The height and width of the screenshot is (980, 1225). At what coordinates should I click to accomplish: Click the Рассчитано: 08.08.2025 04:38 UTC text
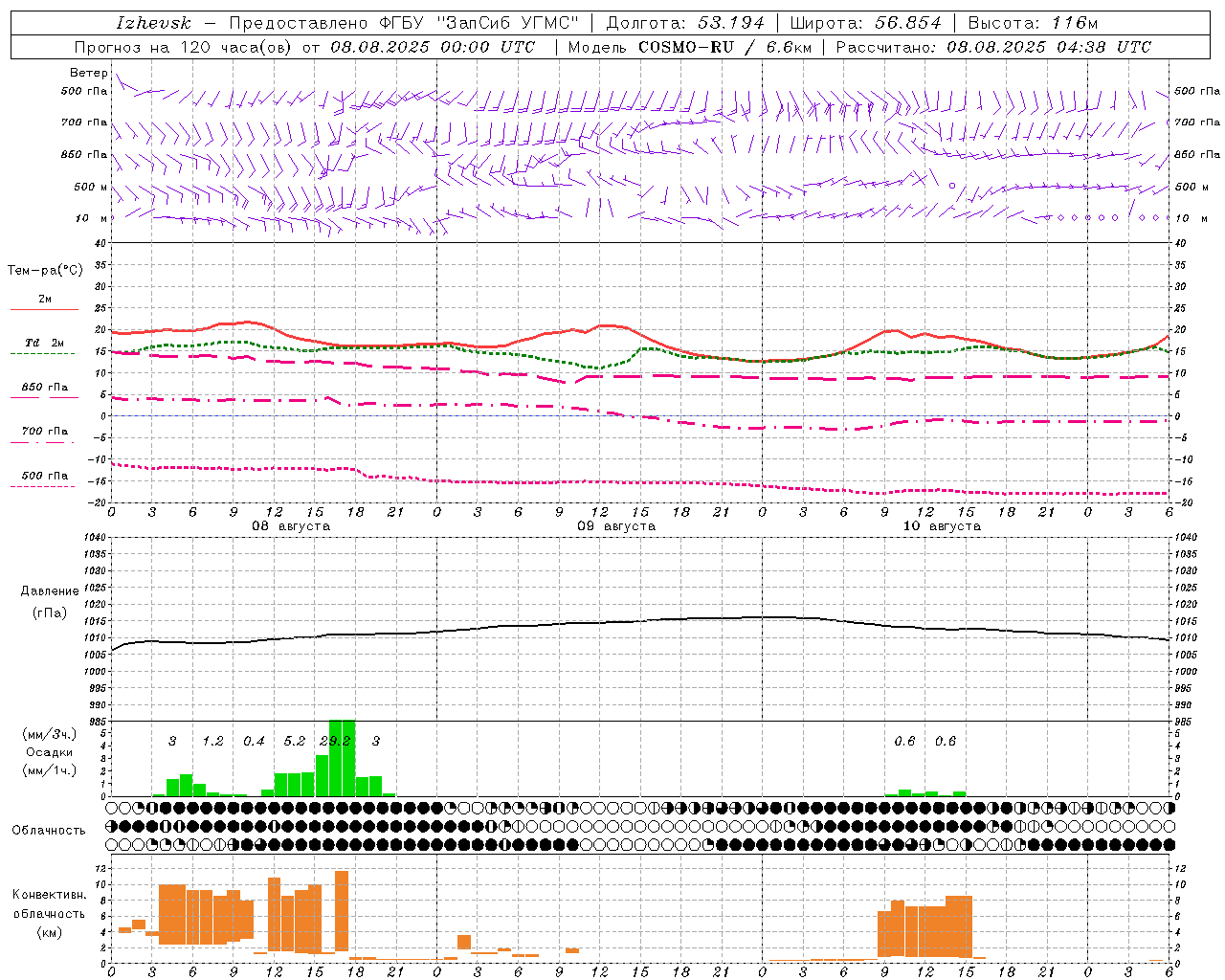point(993,47)
